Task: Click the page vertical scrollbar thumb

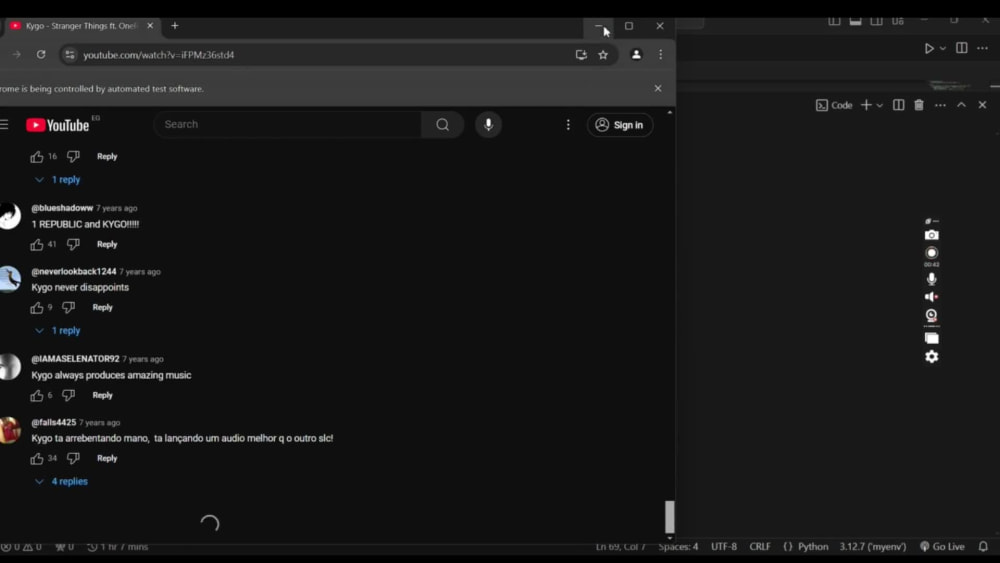Action: (x=670, y=516)
